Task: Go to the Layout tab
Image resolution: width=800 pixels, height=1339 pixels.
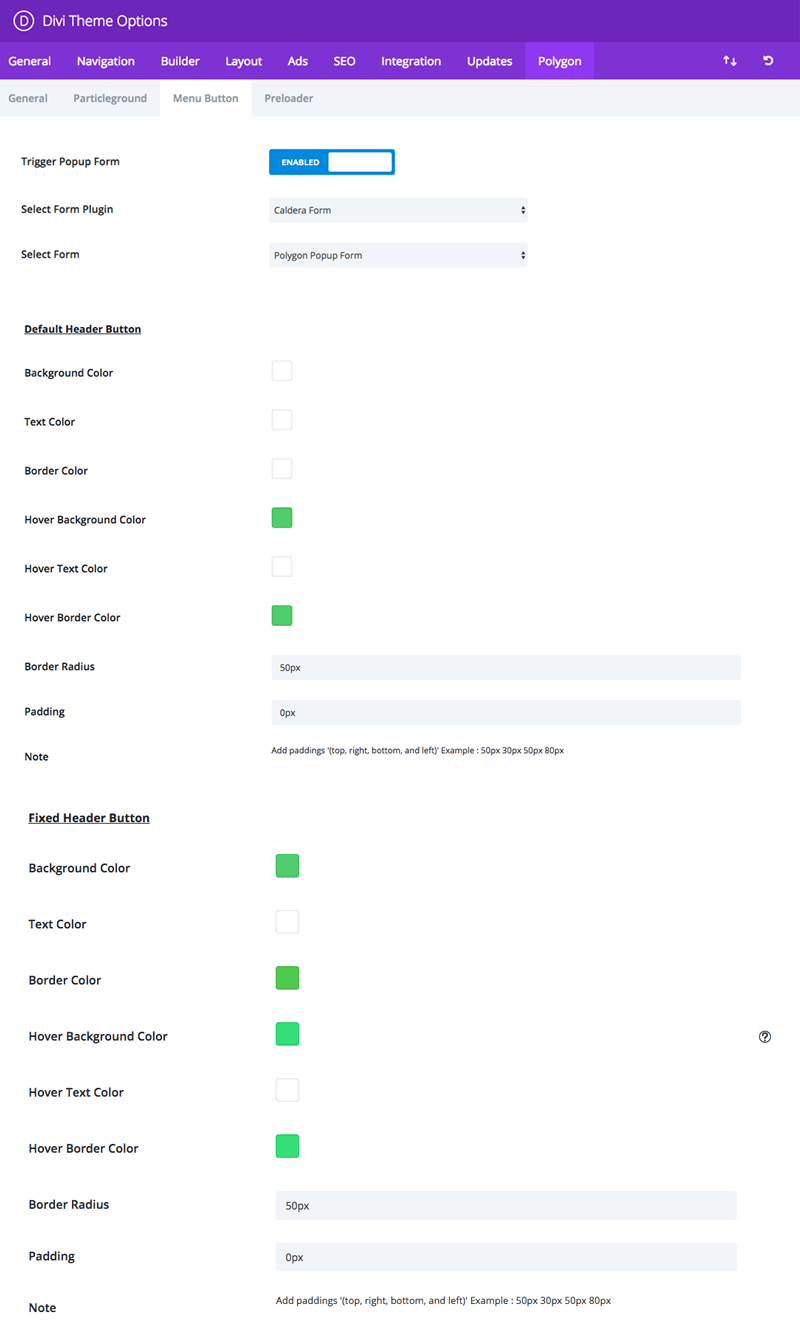Action: [244, 61]
